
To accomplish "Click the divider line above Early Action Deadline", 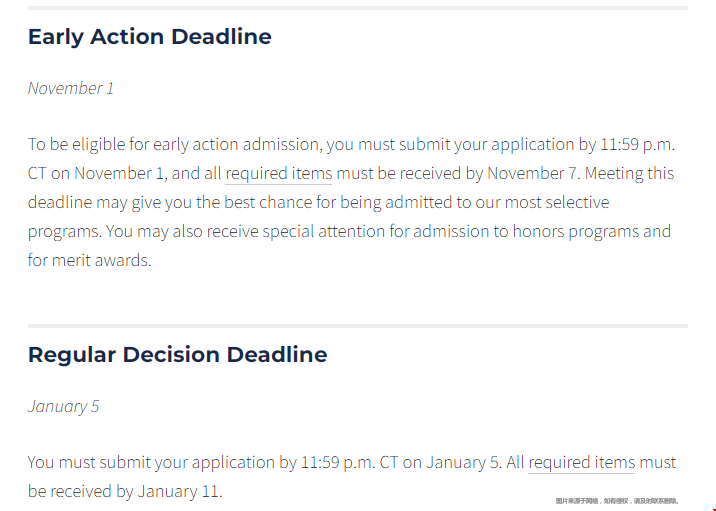I will point(357,8).
